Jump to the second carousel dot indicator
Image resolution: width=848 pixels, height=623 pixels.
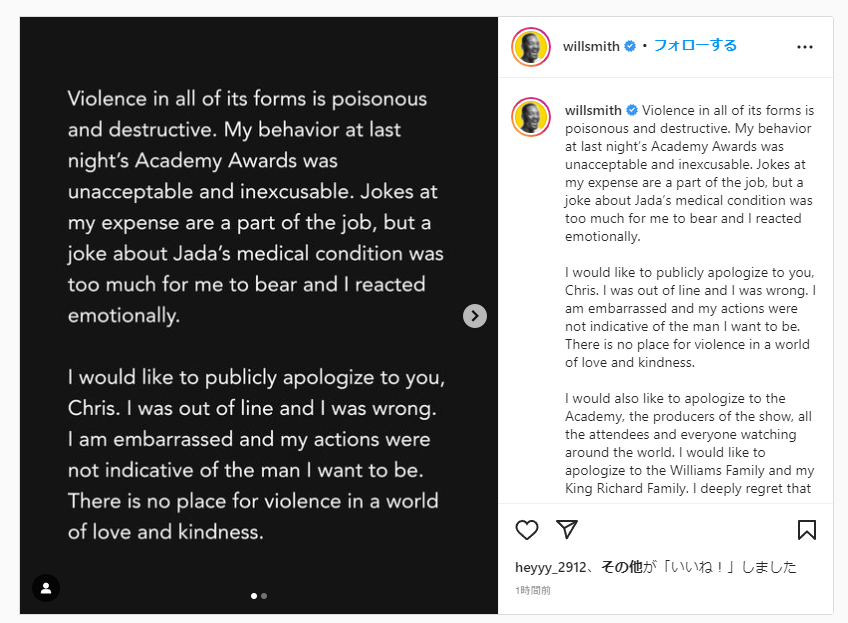[x=264, y=596]
